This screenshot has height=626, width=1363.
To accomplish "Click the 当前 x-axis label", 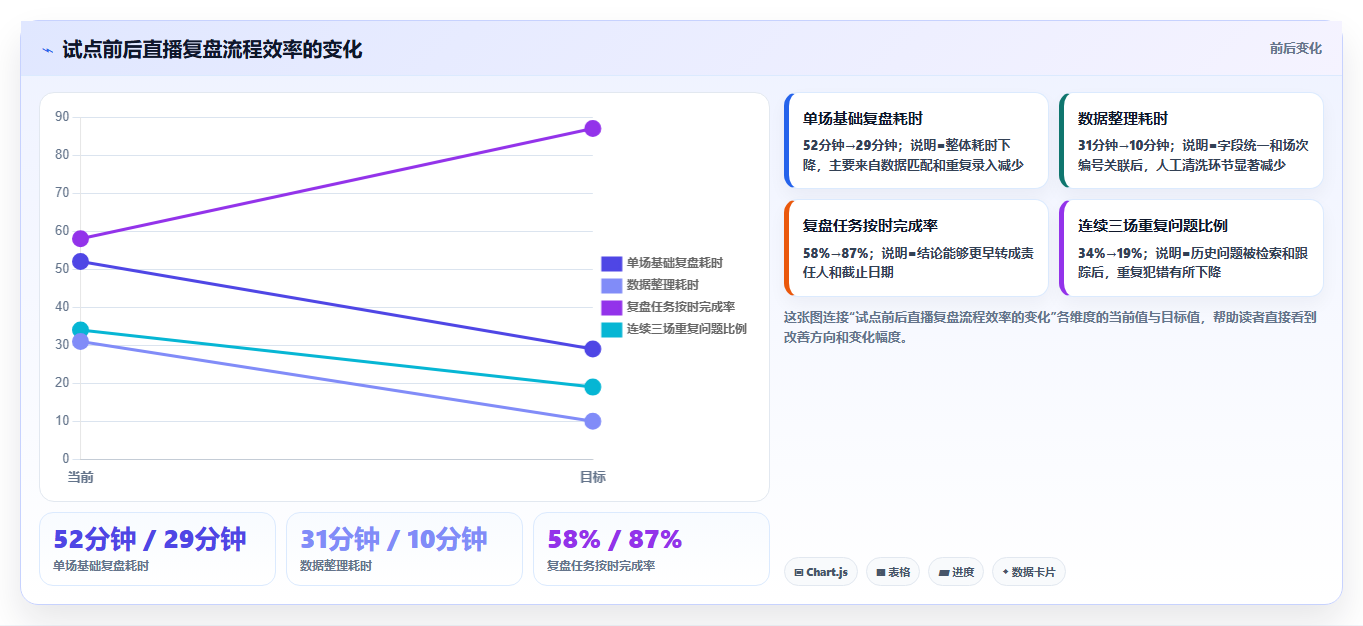I will click(81, 477).
